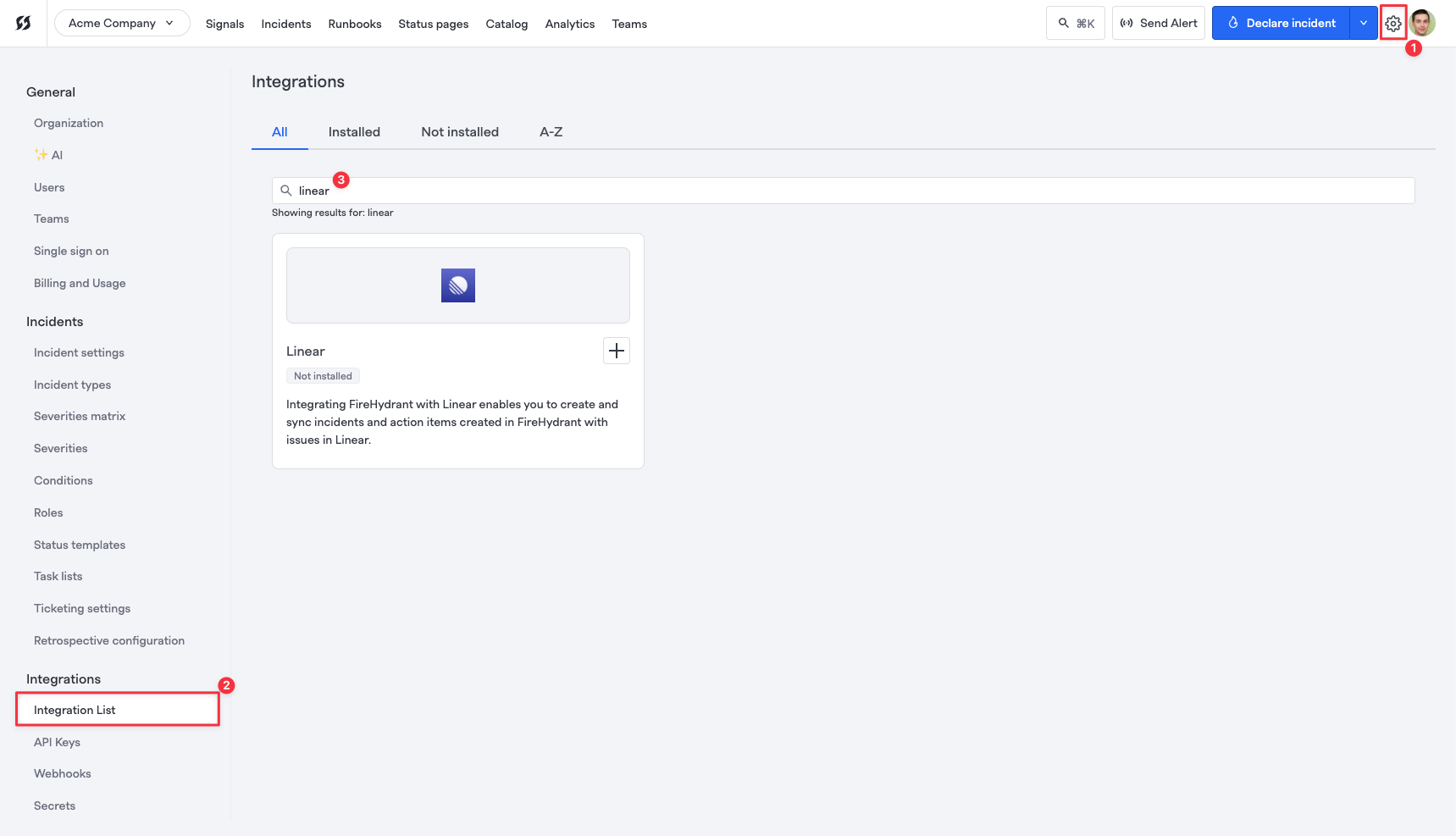This screenshot has height=836, width=1456.
Task: Click the Send Alert button
Action: tap(1159, 23)
